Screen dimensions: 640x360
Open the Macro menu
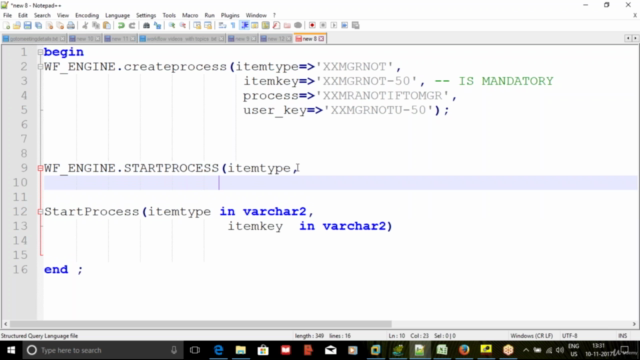pyautogui.click(x=190, y=15)
